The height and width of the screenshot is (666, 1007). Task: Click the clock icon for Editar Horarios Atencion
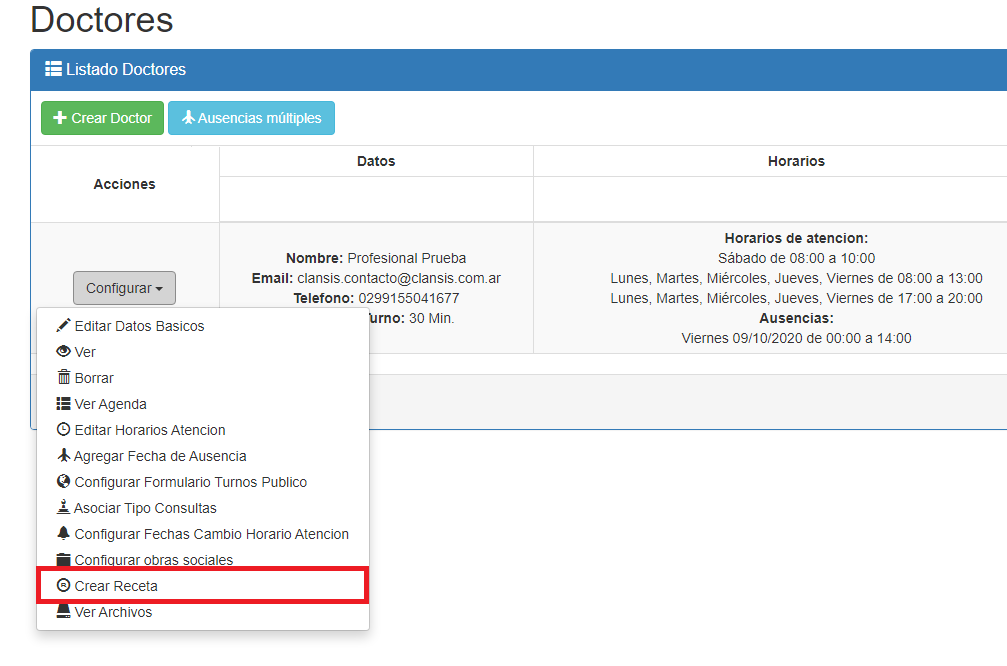coord(64,430)
